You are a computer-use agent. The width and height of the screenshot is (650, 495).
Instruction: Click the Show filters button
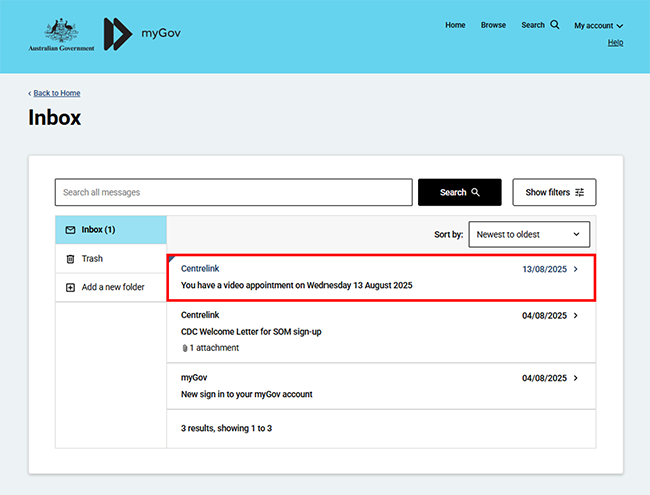[x=554, y=192]
